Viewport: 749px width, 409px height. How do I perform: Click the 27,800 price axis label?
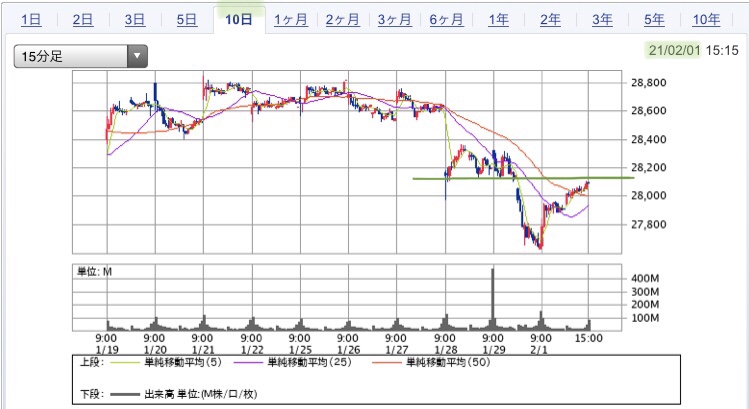point(648,224)
